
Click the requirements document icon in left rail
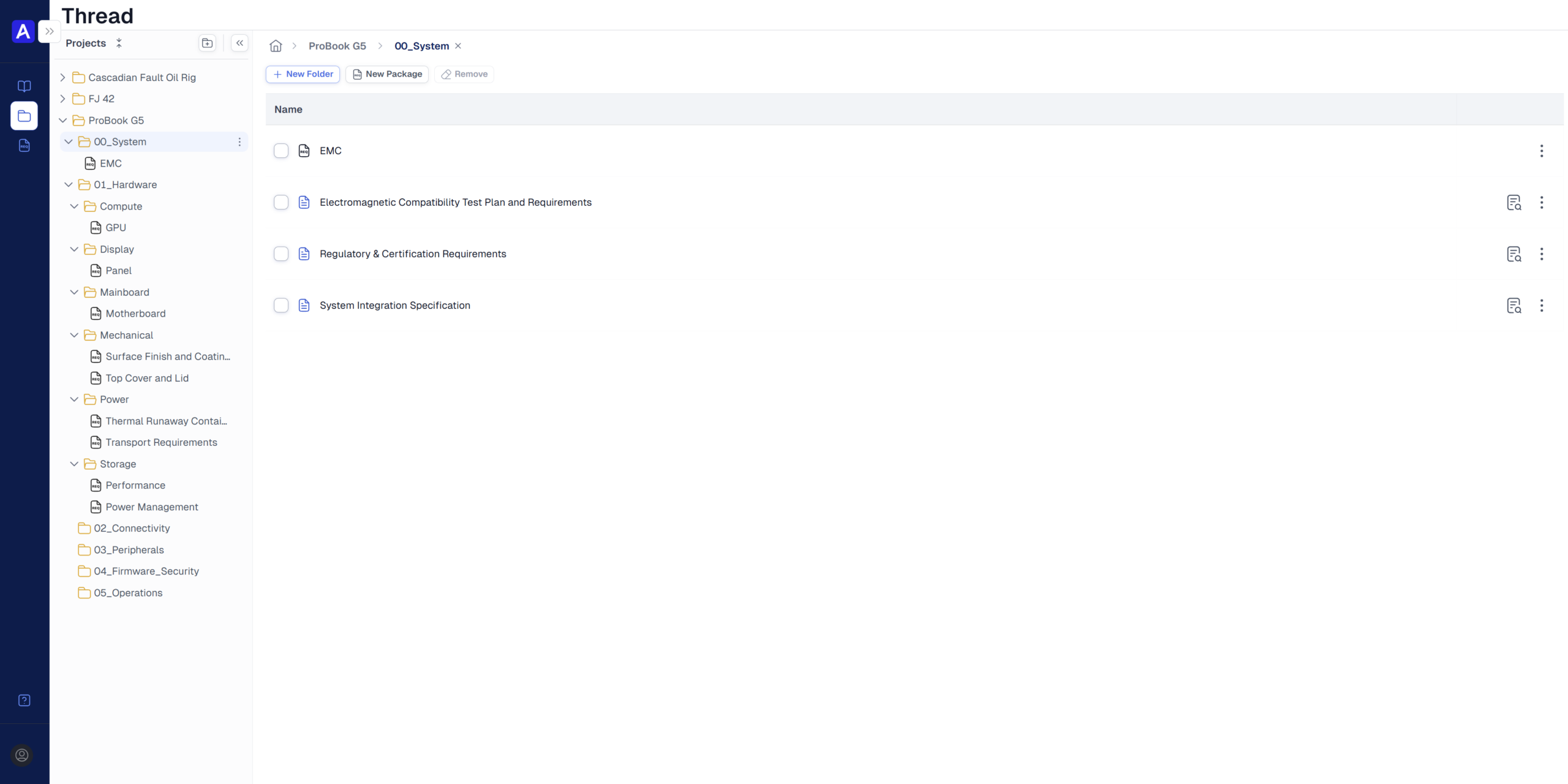(24, 145)
